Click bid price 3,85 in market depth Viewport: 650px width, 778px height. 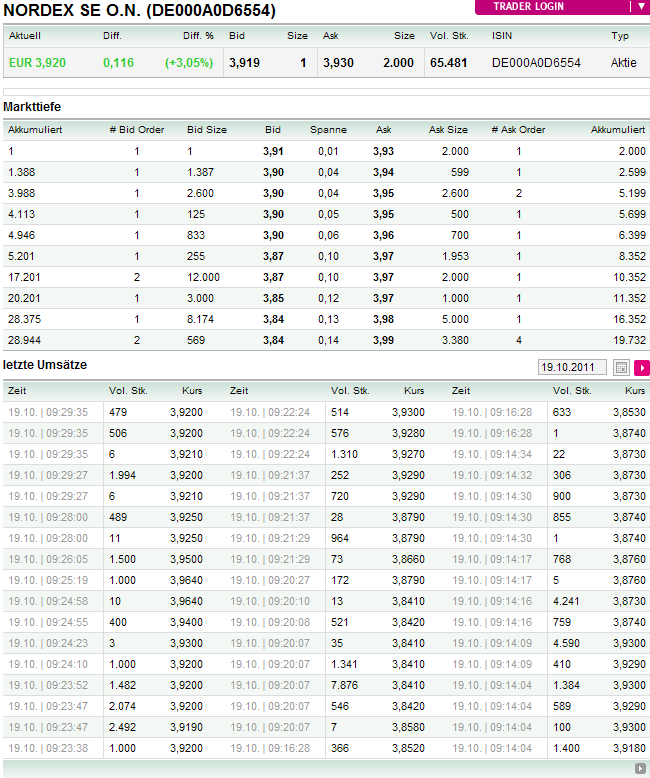point(273,298)
